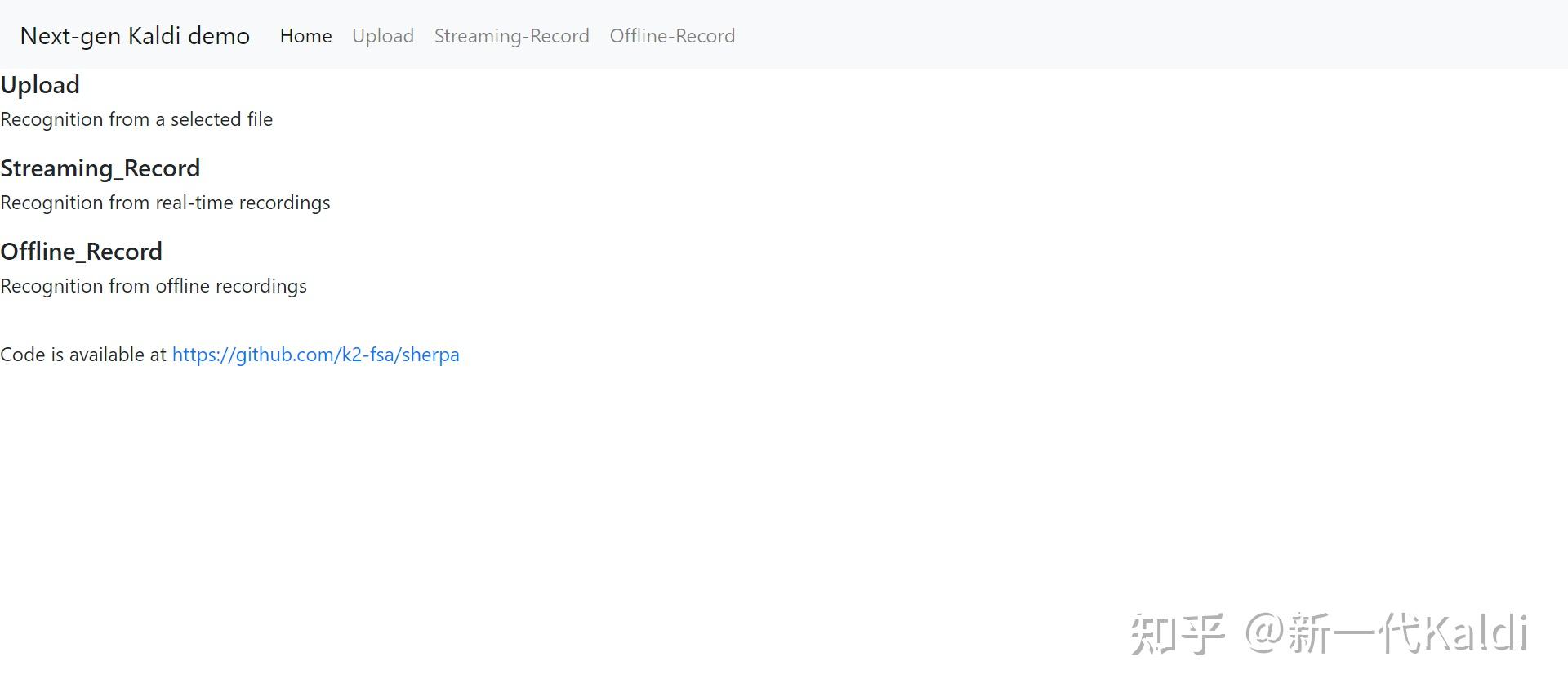Open the Upload page from navbar
The width and height of the screenshot is (1568, 697).
pos(383,36)
